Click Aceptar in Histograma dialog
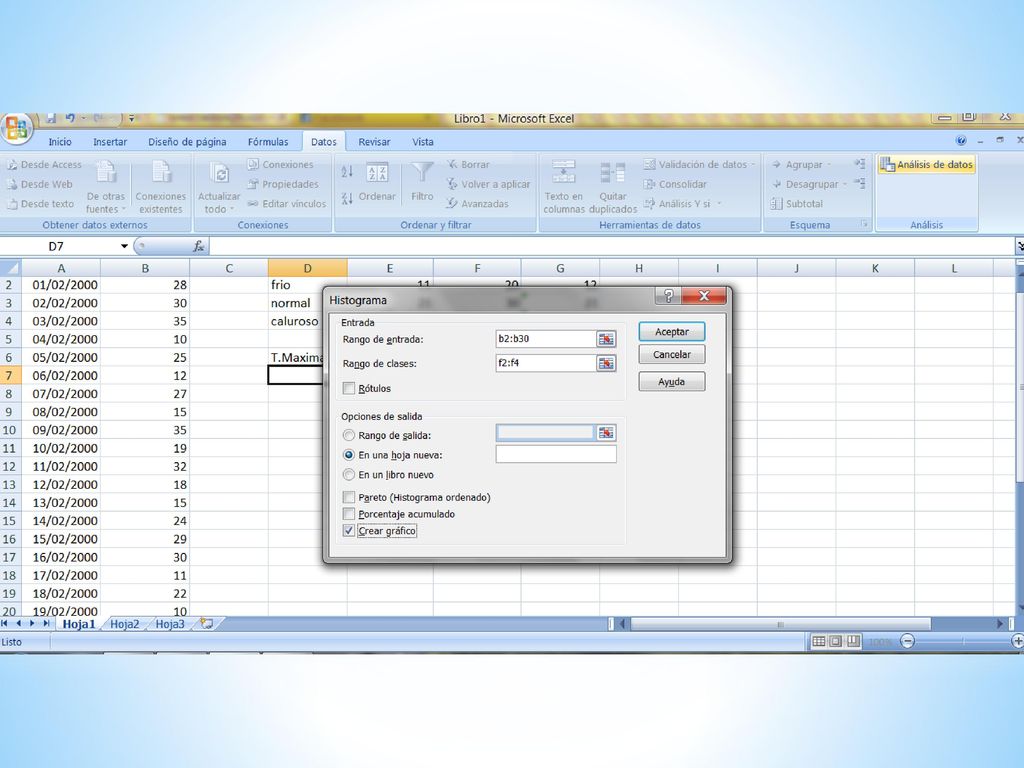The image size is (1024, 768). pyautogui.click(x=671, y=332)
